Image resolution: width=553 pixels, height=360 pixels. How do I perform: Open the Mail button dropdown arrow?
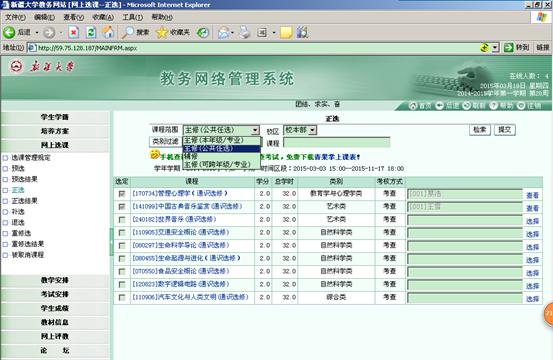(232, 33)
